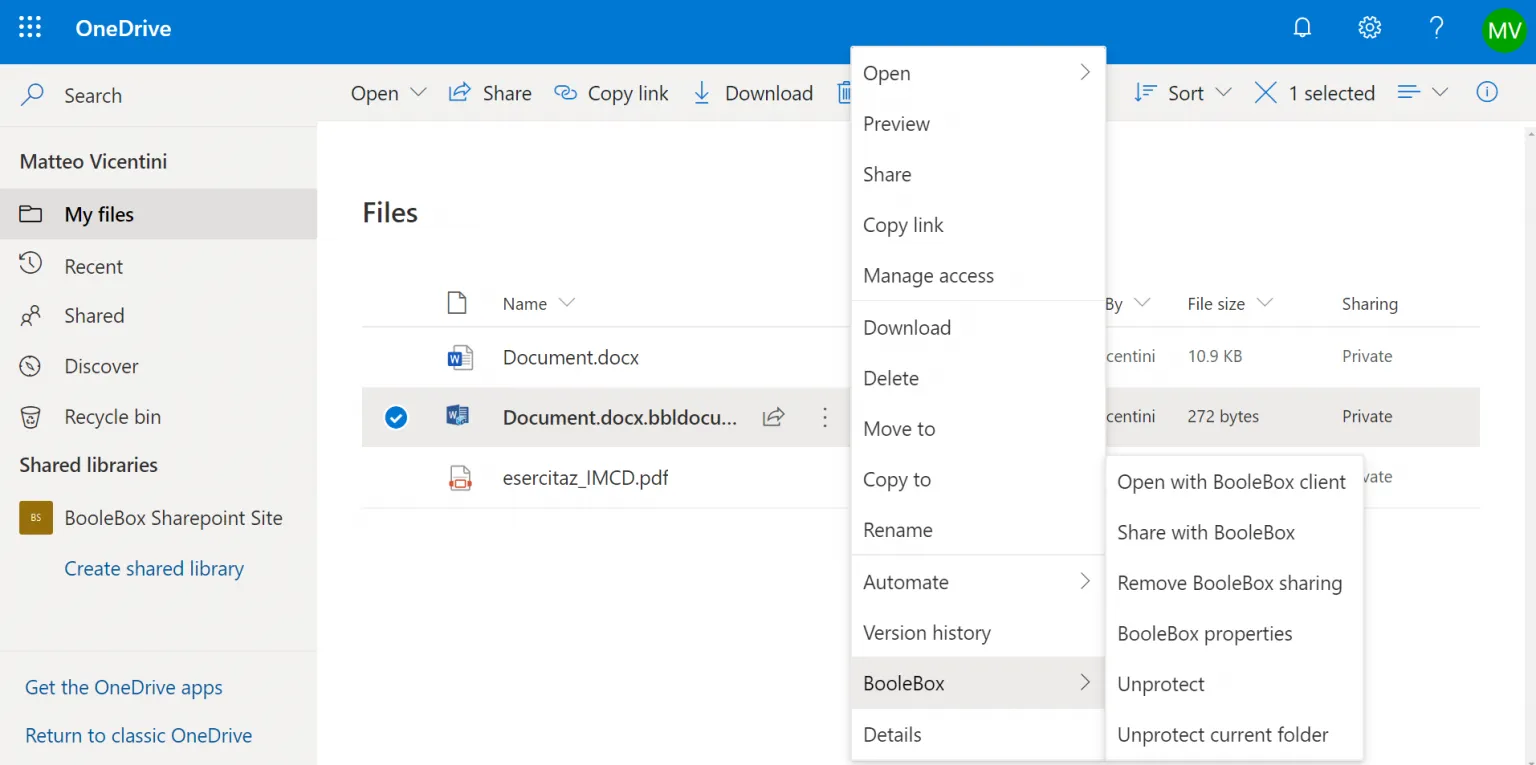Expand the Open submenu arrow in context menu
Viewport: 1536px width, 765px height.
[1085, 72]
